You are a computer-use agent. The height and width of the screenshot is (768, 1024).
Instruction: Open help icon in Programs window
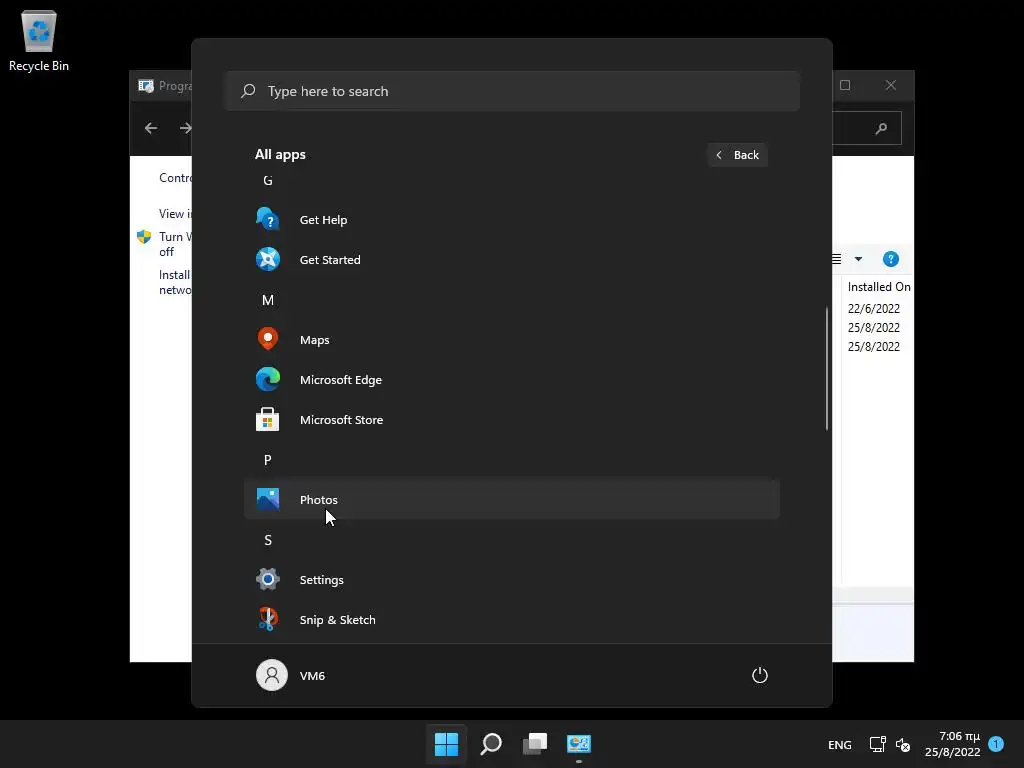(890, 259)
